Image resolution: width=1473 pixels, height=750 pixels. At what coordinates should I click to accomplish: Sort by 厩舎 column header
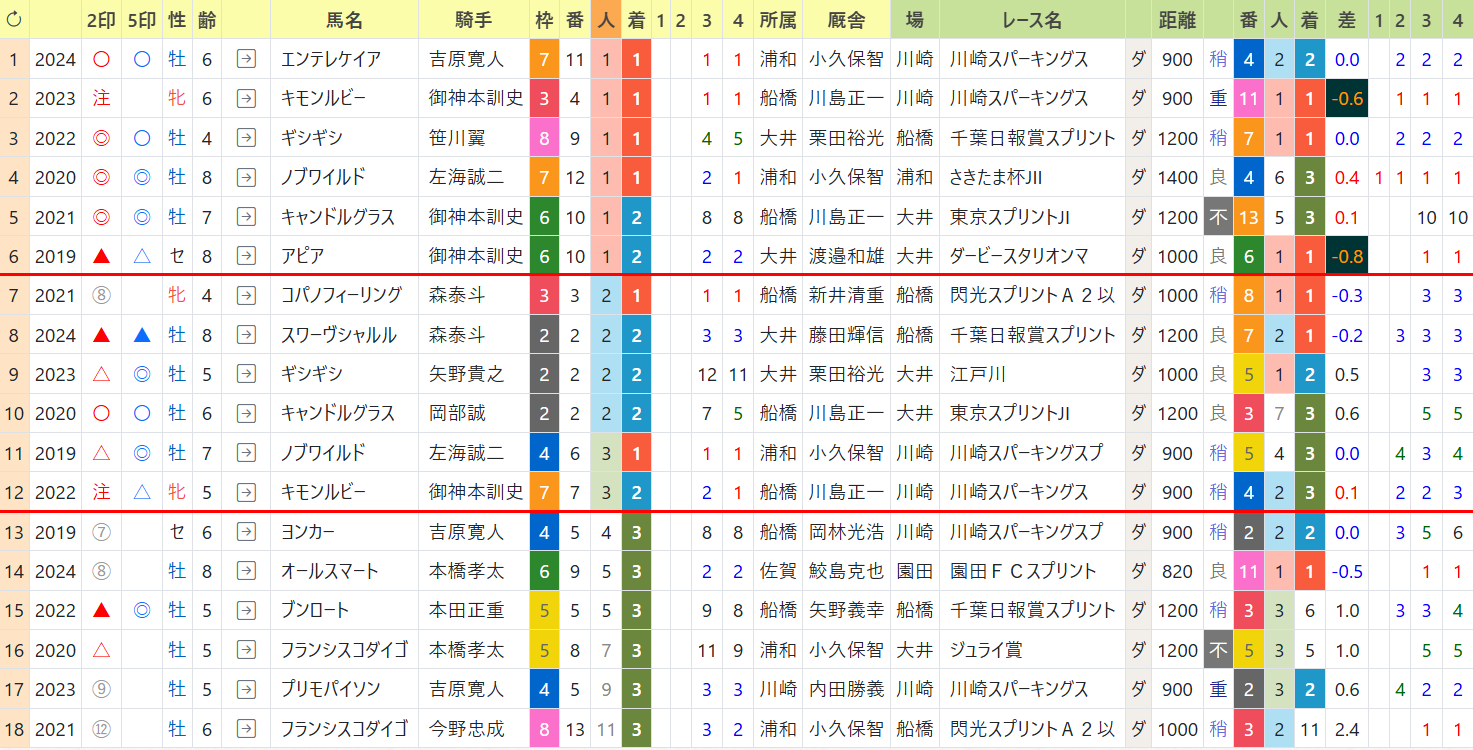(x=846, y=19)
